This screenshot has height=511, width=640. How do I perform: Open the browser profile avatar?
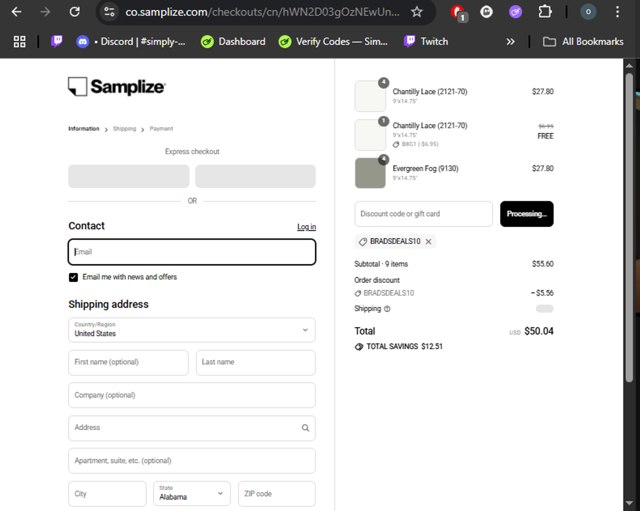coord(588,12)
